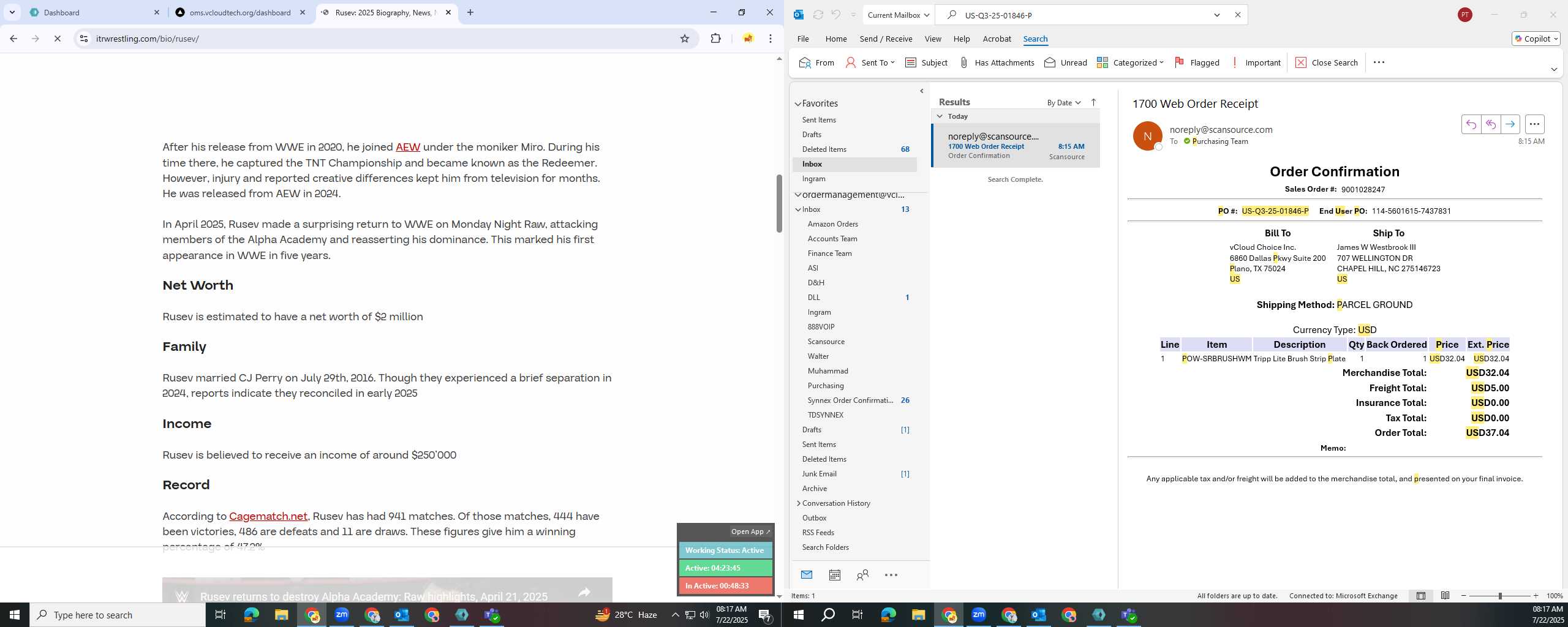The width and height of the screenshot is (1568, 627).
Task: Switch to View ribbon tab
Action: [933, 39]
